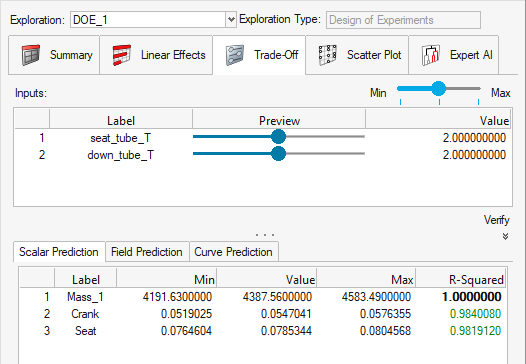Click the Exploration Type input field
The width and height of the screenshot is (526, 364).
403,20
